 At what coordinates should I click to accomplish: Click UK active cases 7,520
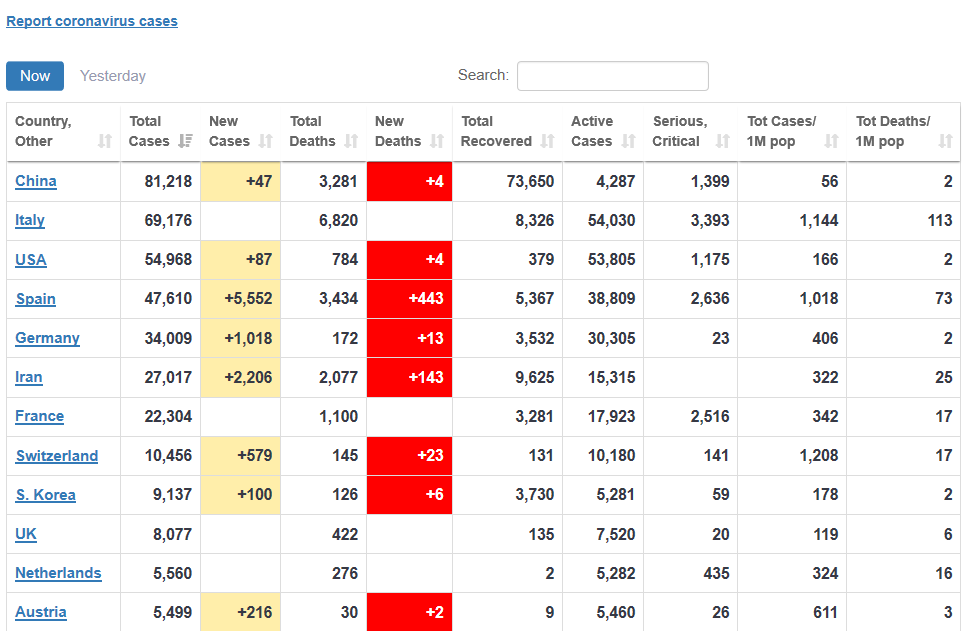pyautogui.click(x=616, y=534)
